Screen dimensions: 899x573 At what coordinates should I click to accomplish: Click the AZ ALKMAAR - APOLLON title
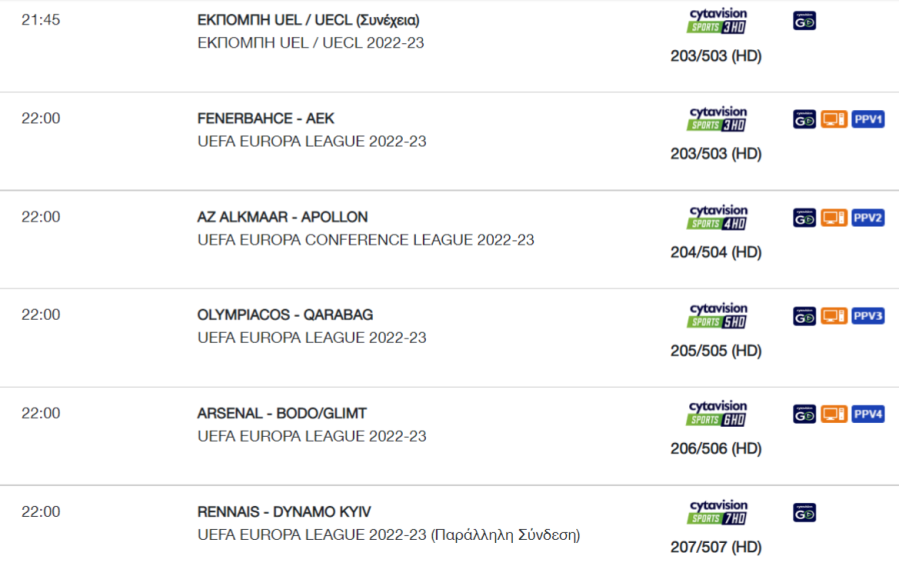coord(283,217)
